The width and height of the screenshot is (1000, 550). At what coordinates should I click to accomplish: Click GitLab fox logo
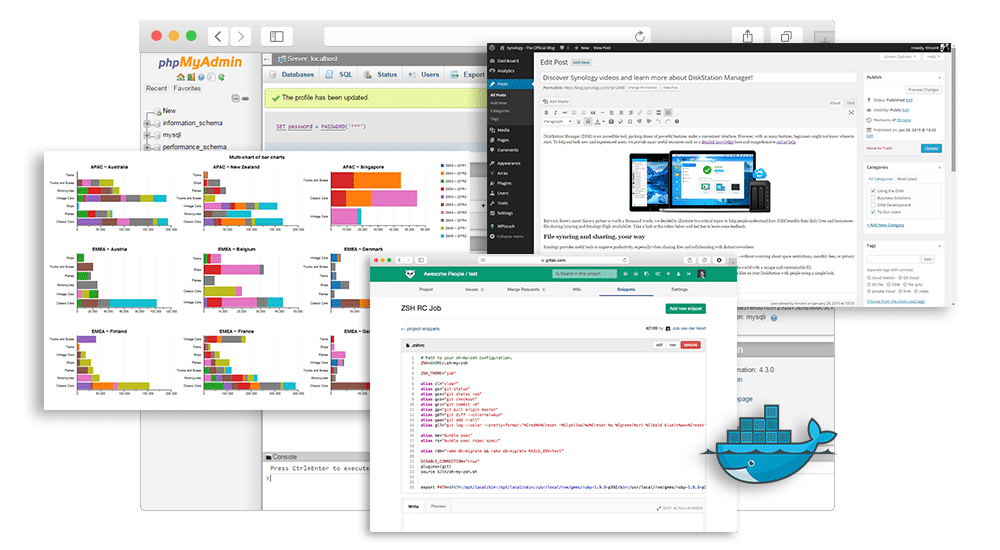(410, 274)
